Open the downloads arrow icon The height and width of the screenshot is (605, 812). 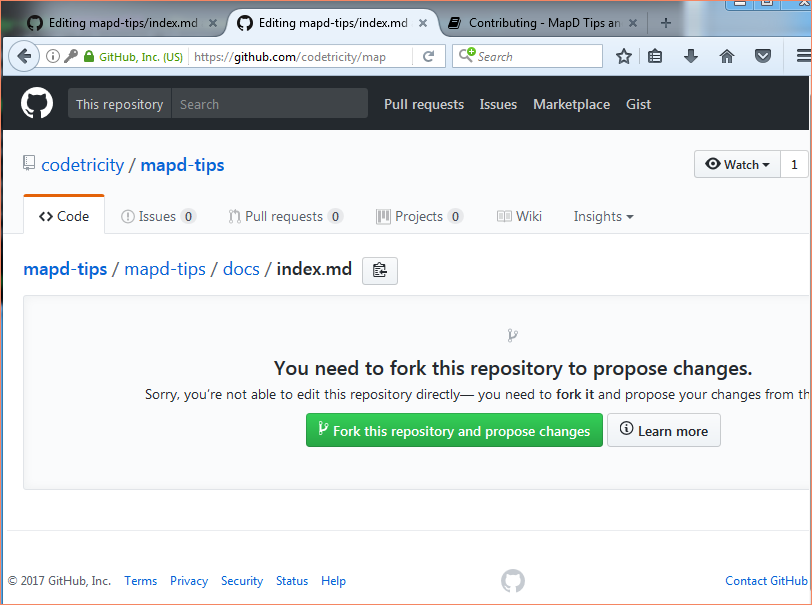coord(691,56)
